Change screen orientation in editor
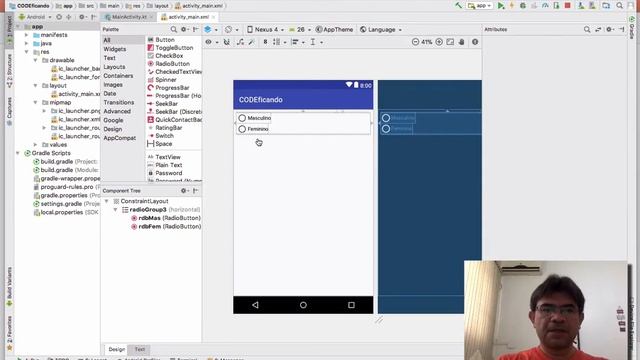Image resolution: width=640 pixels, height=360 pixels. tap(231, 29)
